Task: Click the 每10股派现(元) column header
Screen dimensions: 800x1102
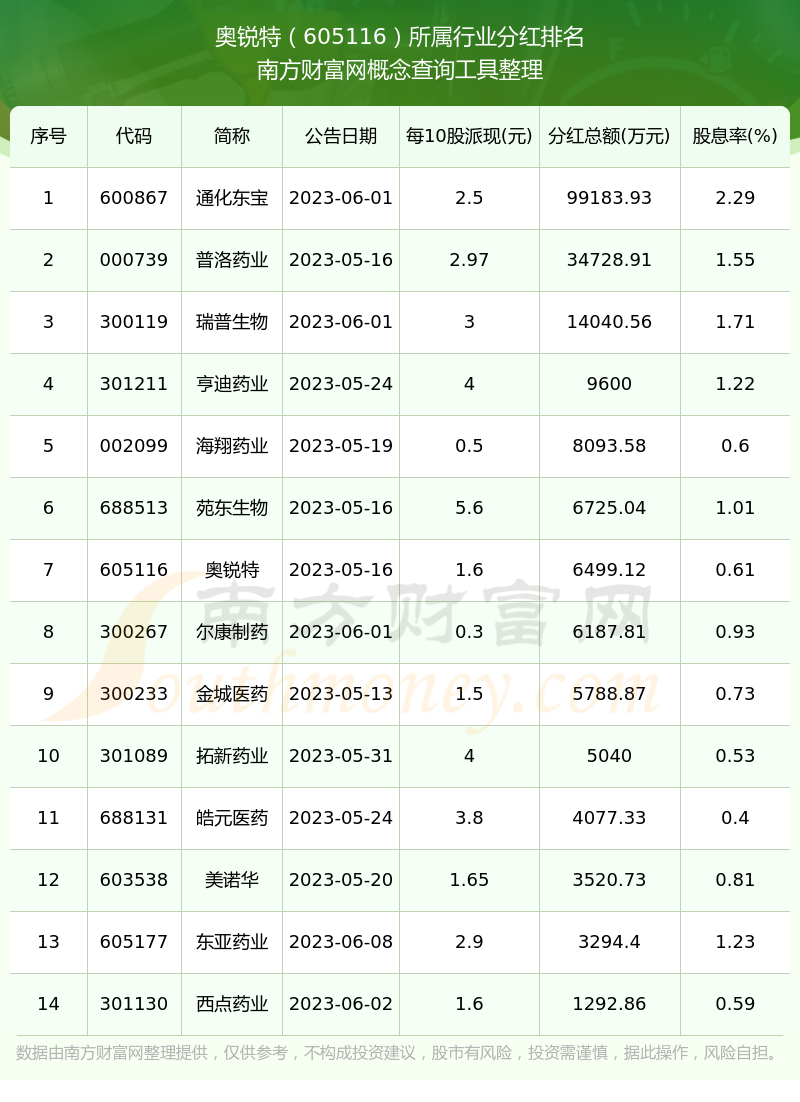Action: (469, 136)
